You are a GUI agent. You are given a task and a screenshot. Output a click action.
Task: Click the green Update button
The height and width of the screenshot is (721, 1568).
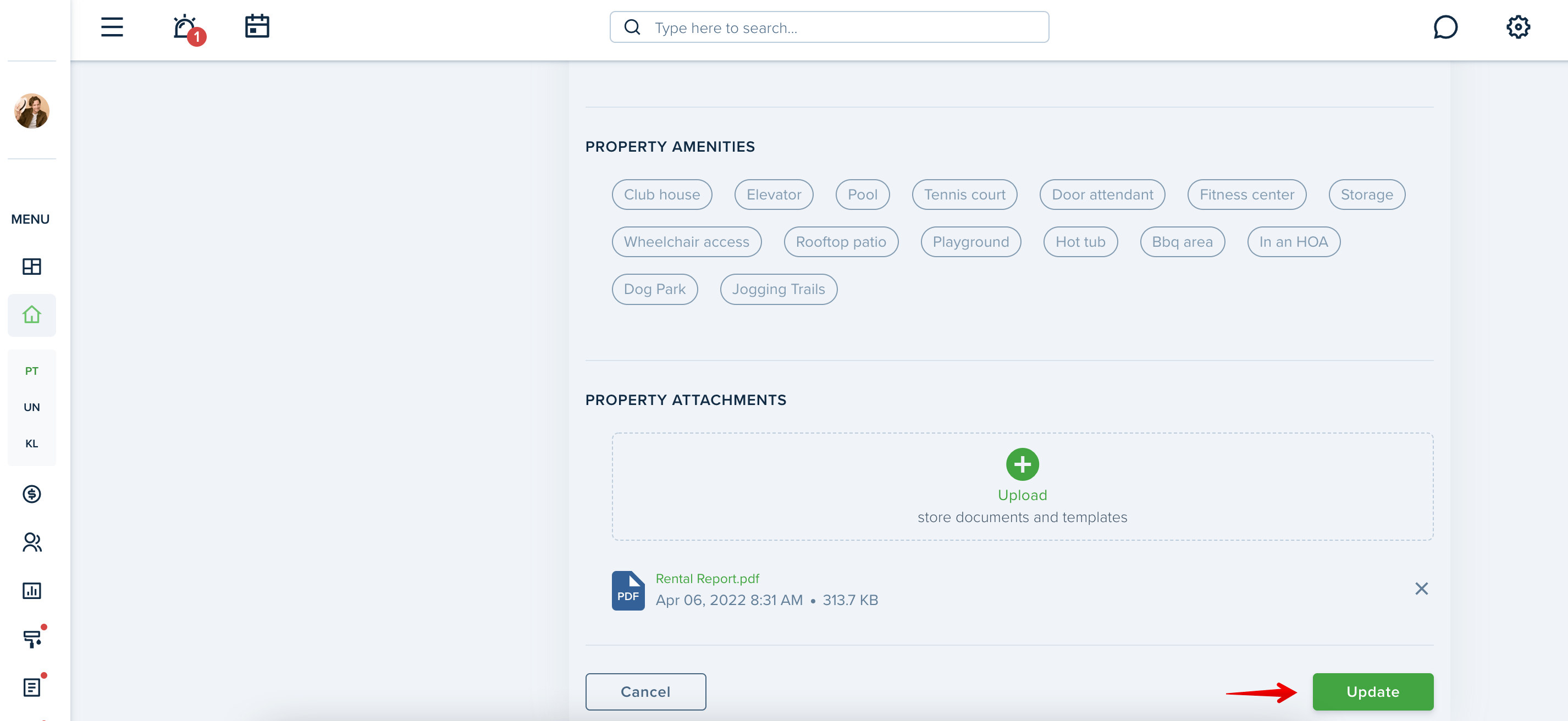(x=1373, y=692)
